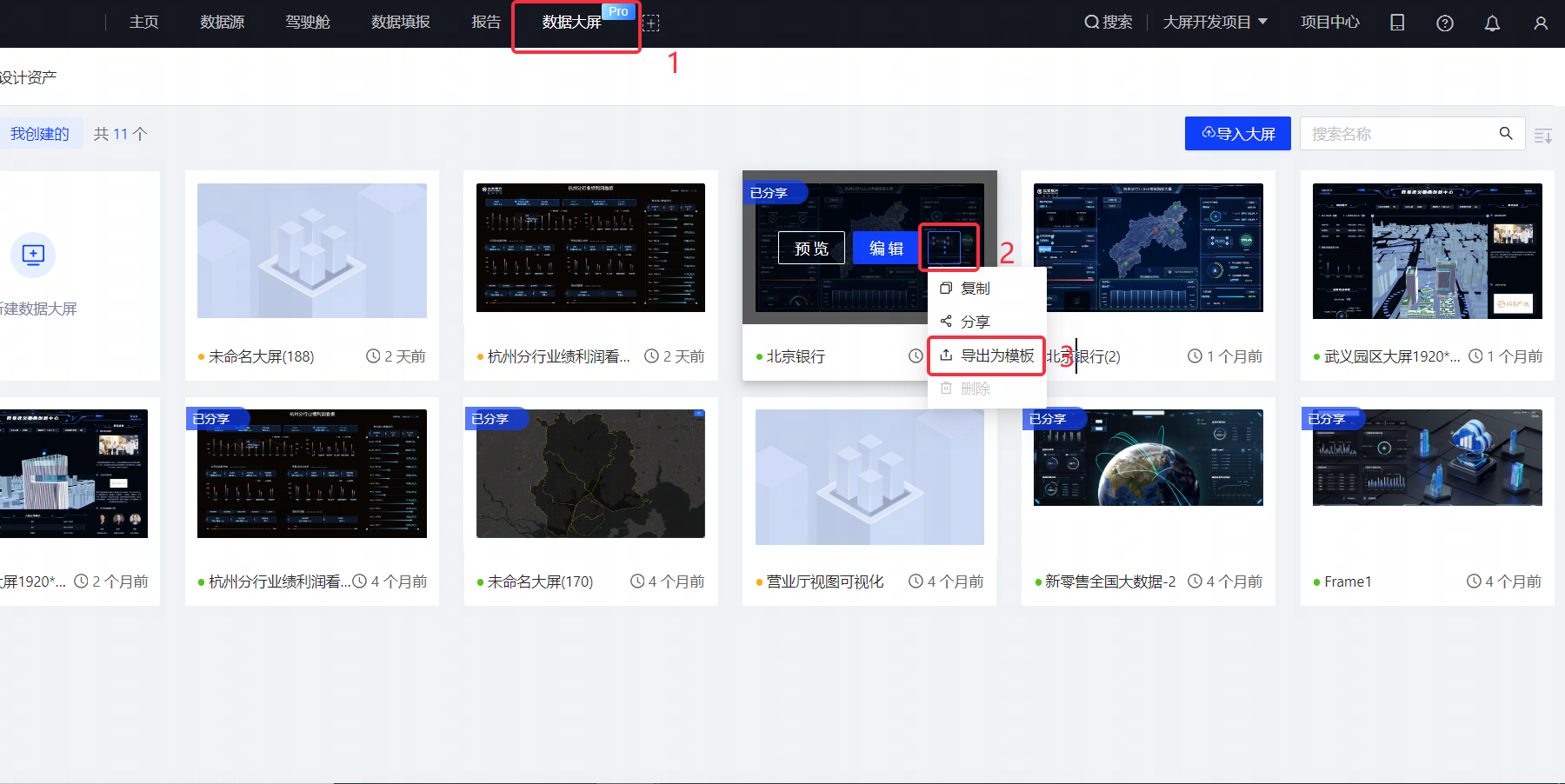Click 预览 on the 北京银行 card
The image size is (1565, 784).
[x=810, y=247]
